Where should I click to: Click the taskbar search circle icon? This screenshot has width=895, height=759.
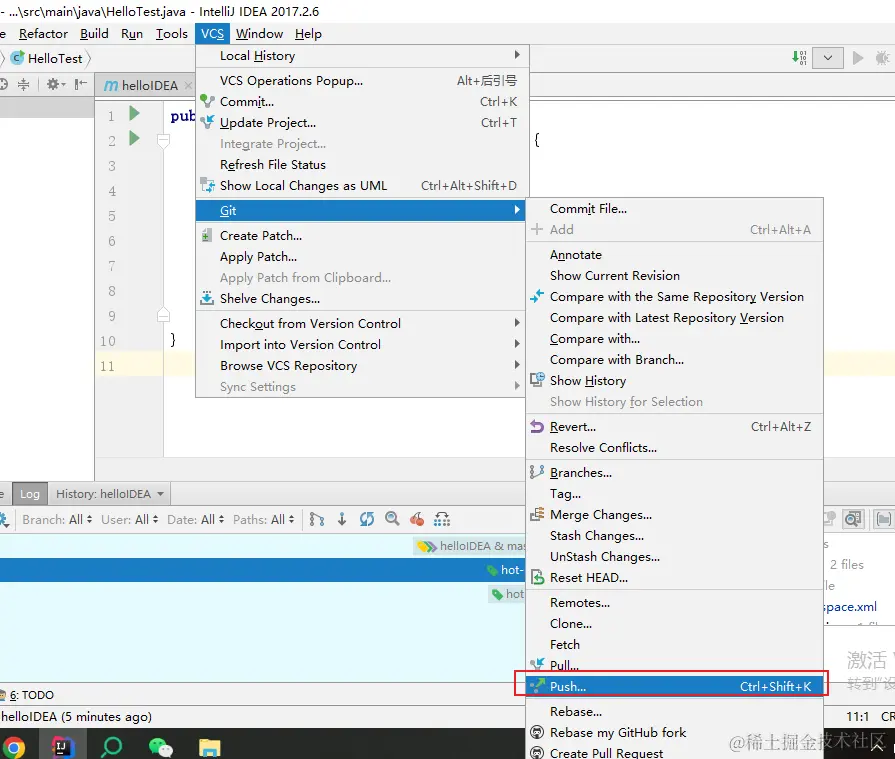(x=111, y=746)
